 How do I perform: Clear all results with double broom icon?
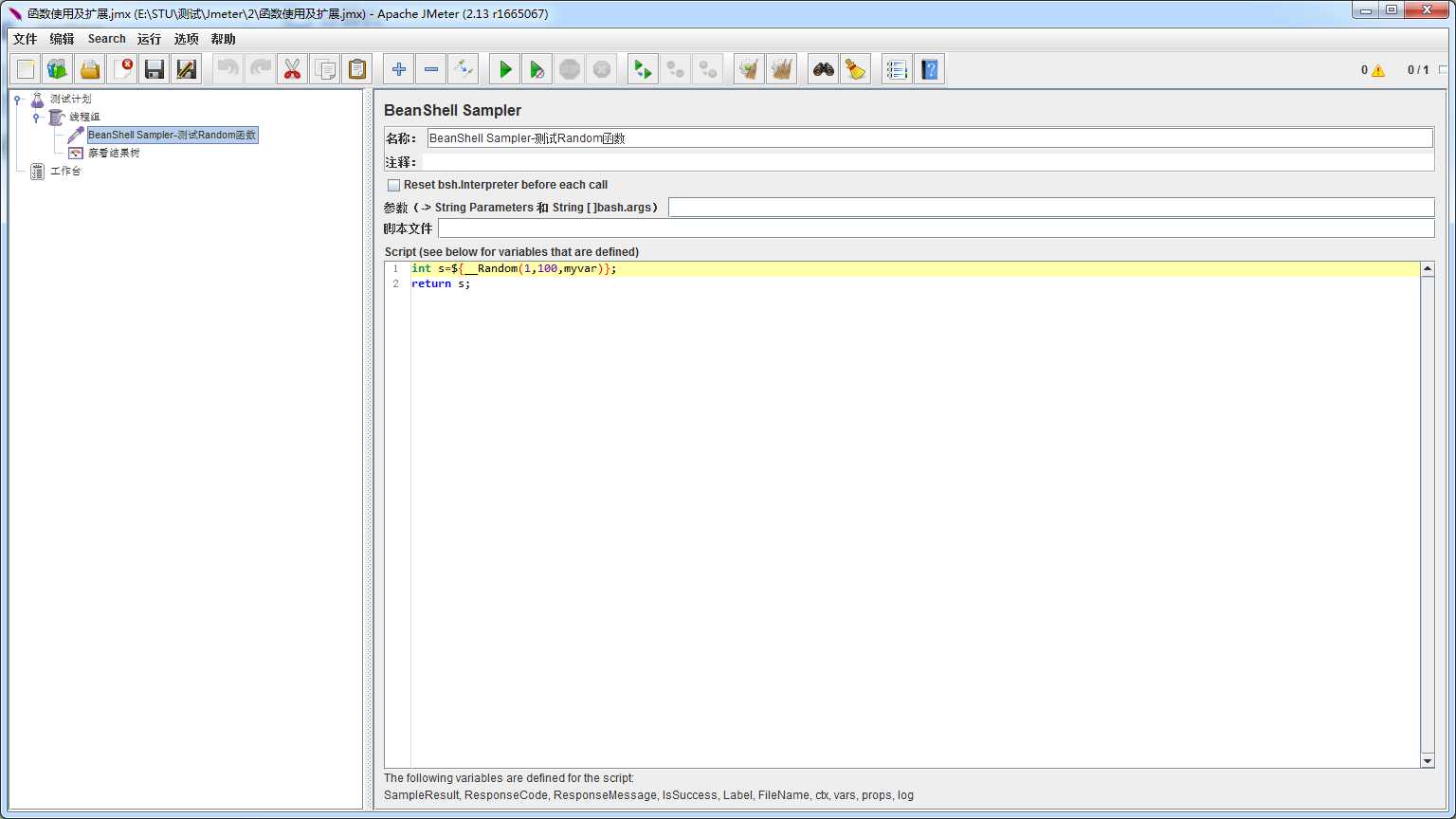click(782, 69)
